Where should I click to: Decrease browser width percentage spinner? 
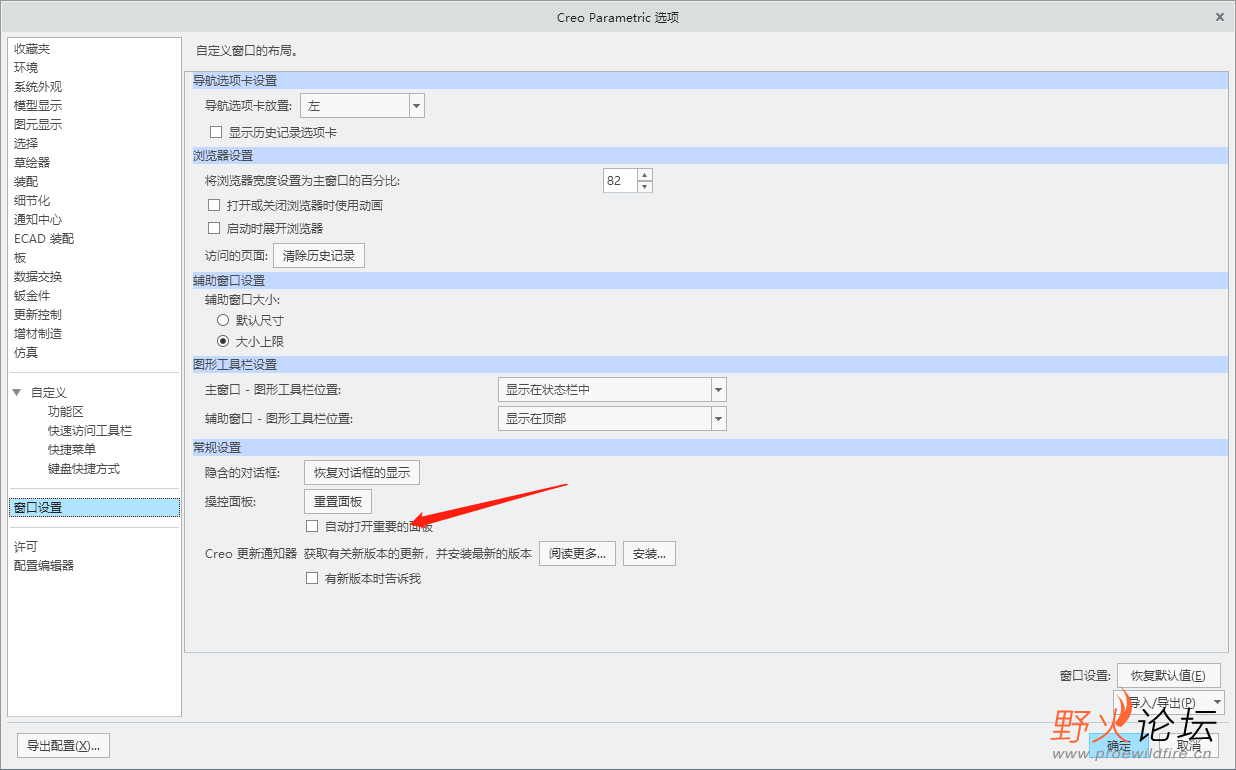[x=644, y=186]
